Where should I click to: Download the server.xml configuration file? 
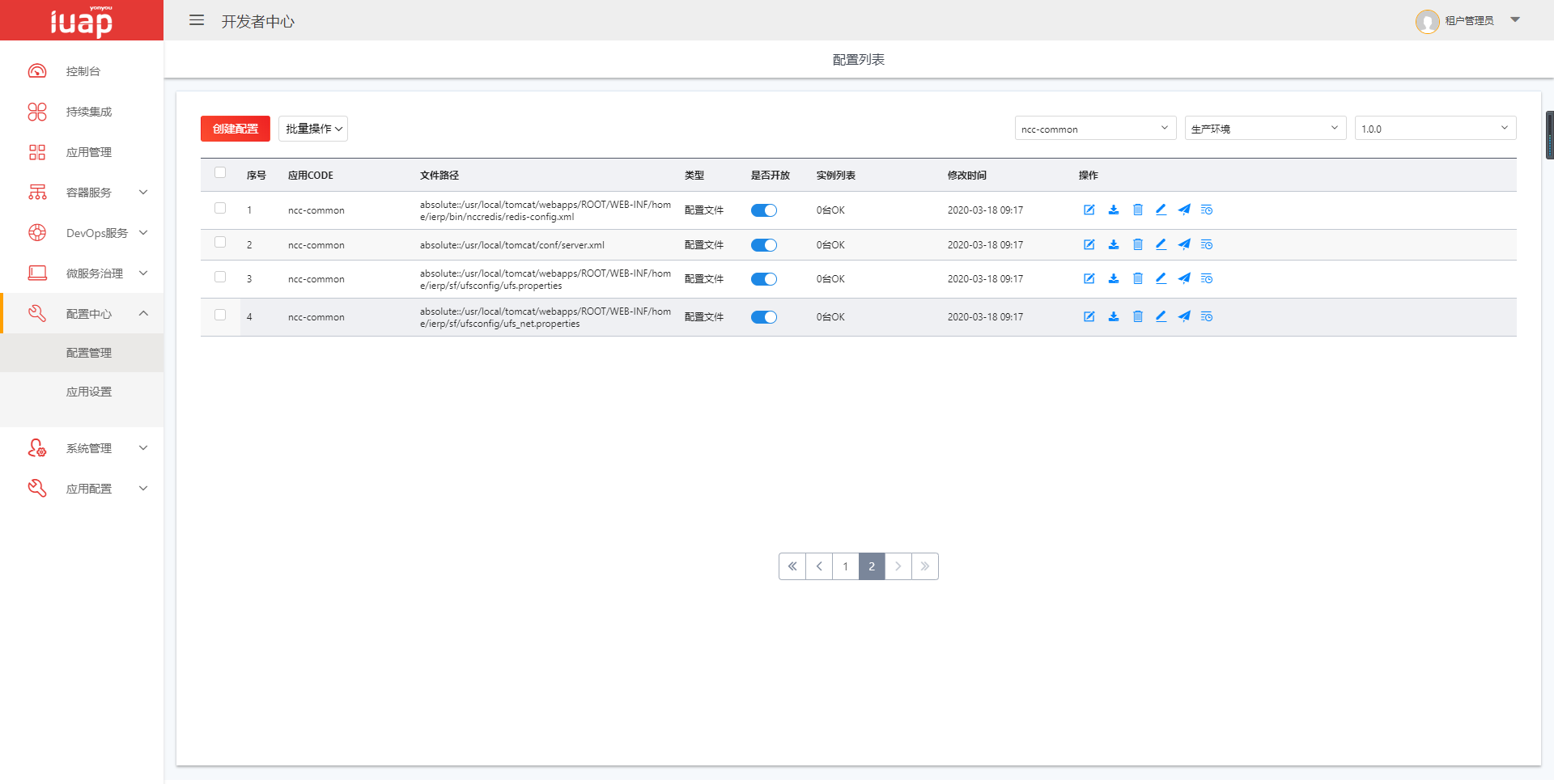tap(1114, 244)
